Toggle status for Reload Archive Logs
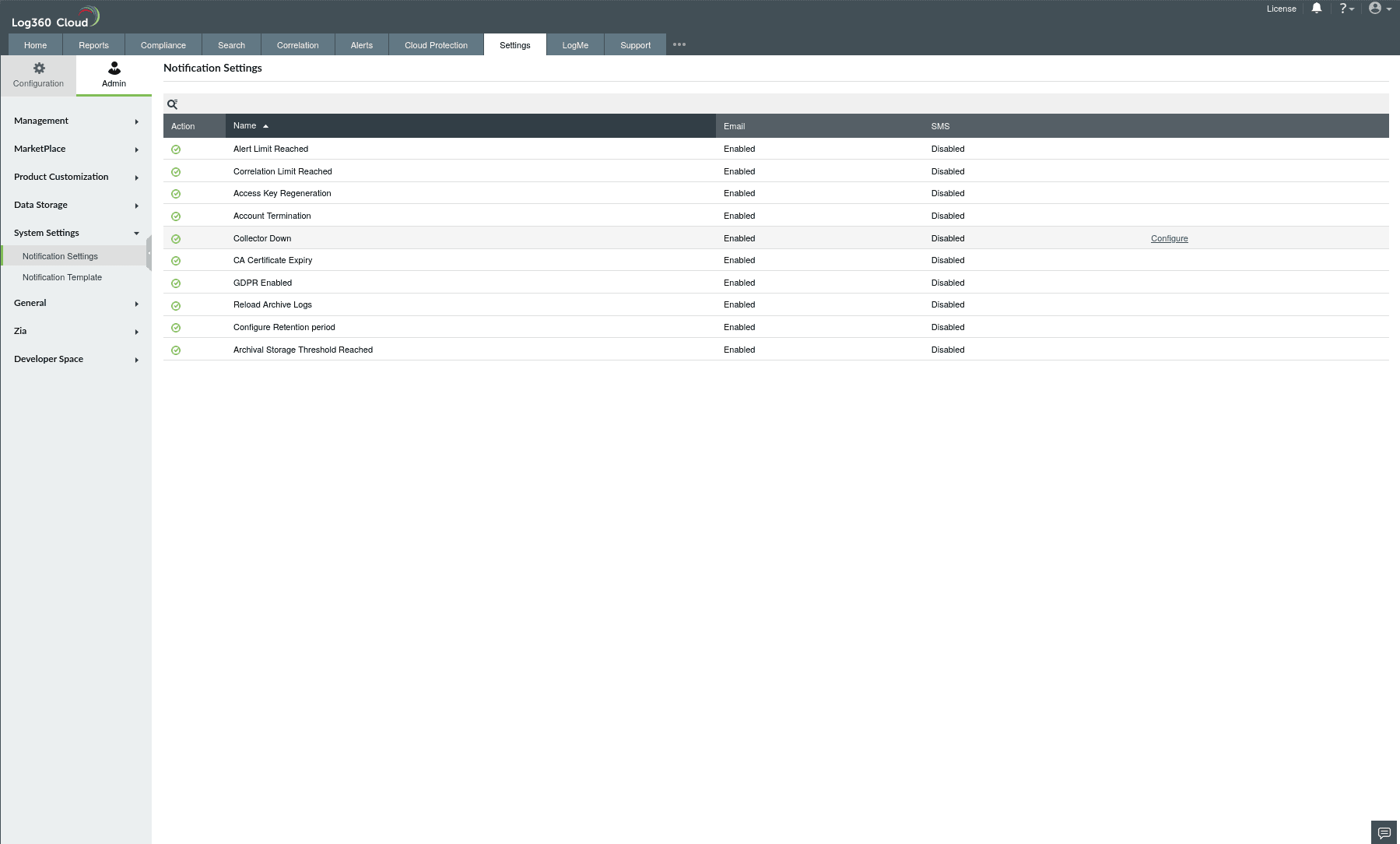The width and height of the screenshot is (1400, 844). (176, 306)
